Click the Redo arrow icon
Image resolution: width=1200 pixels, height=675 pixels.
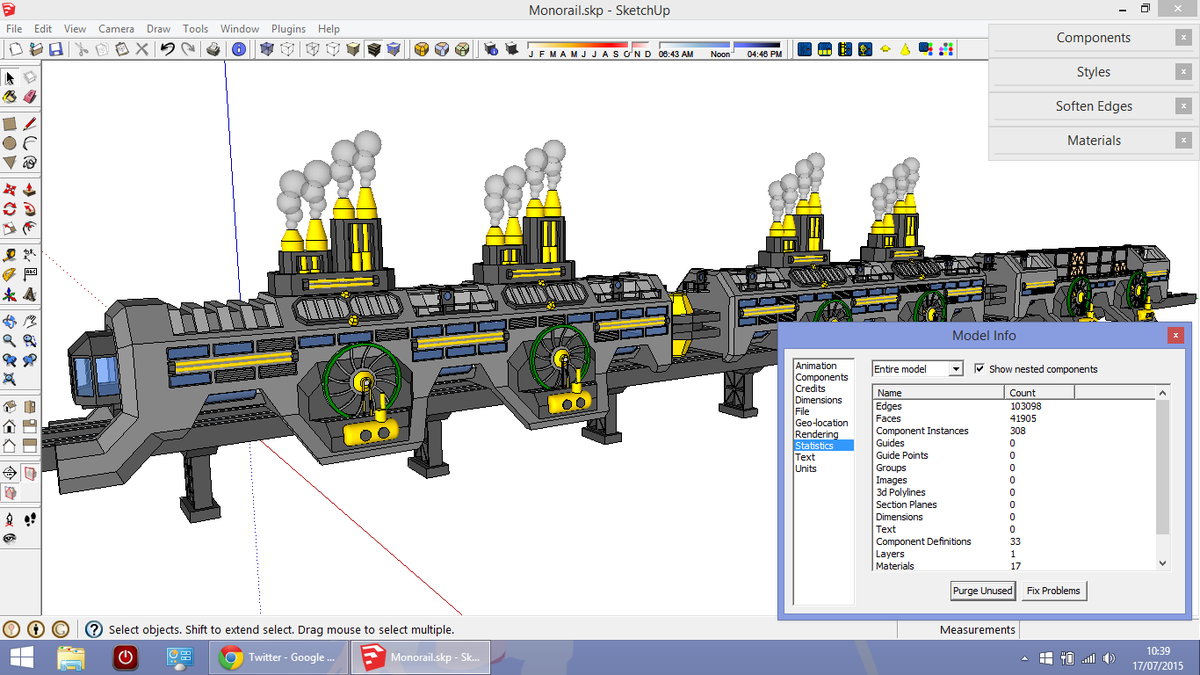tap(187, 49)
